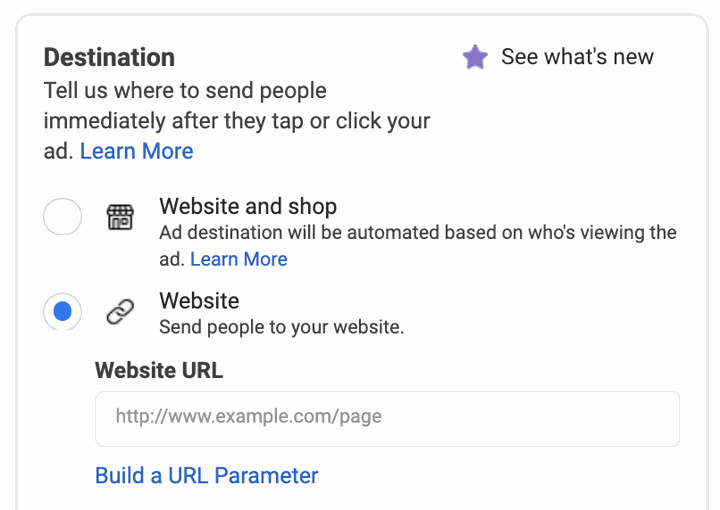Screen dimensions: 720x510
Task: Click Tell us where to send people text
Action: point(185,90)
